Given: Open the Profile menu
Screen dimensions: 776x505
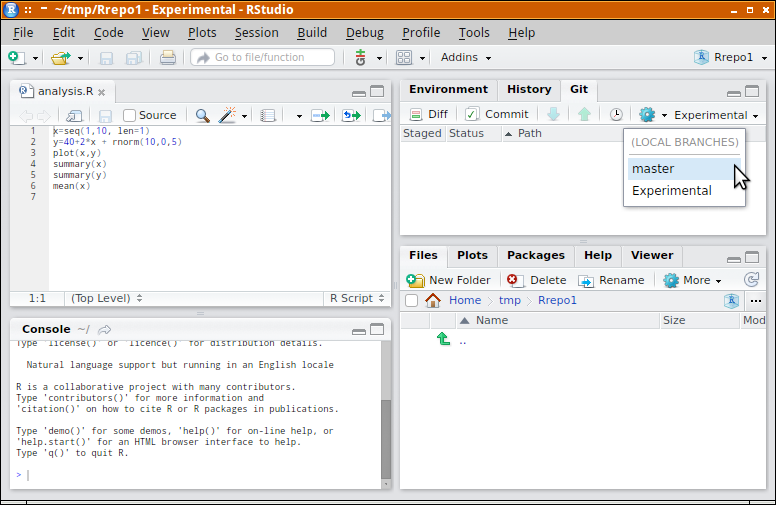Looking at the screenshot, I should (x=421, y=33).
